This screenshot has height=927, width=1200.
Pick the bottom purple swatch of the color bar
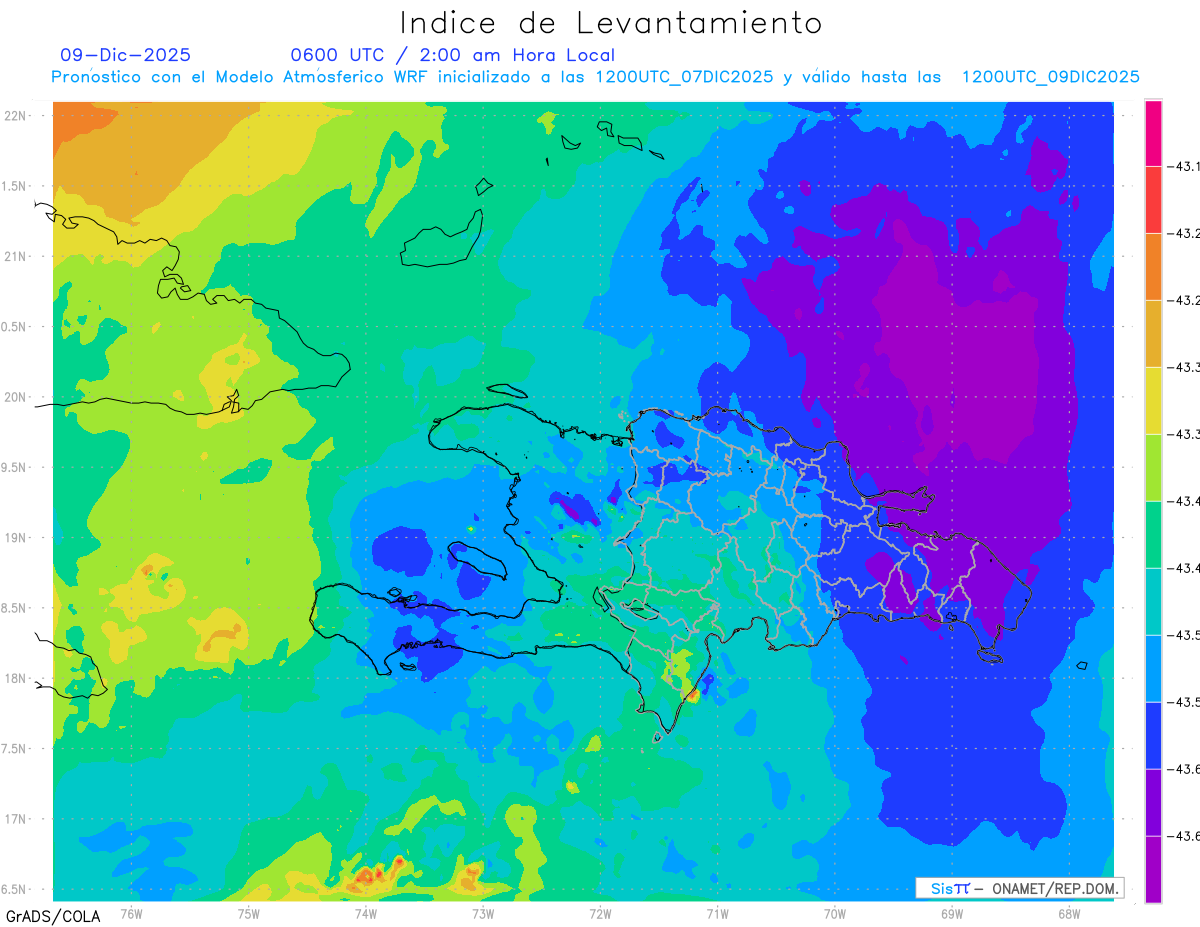click(1153, 870)
